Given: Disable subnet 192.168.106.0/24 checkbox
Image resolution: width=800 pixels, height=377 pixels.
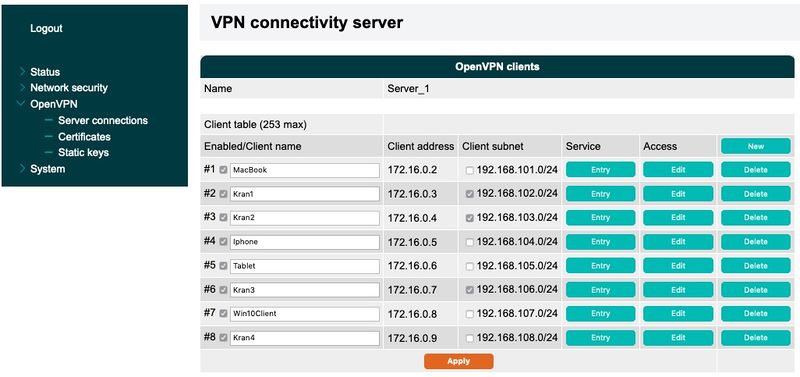Looking at the screenshot, I should (469, 290).
